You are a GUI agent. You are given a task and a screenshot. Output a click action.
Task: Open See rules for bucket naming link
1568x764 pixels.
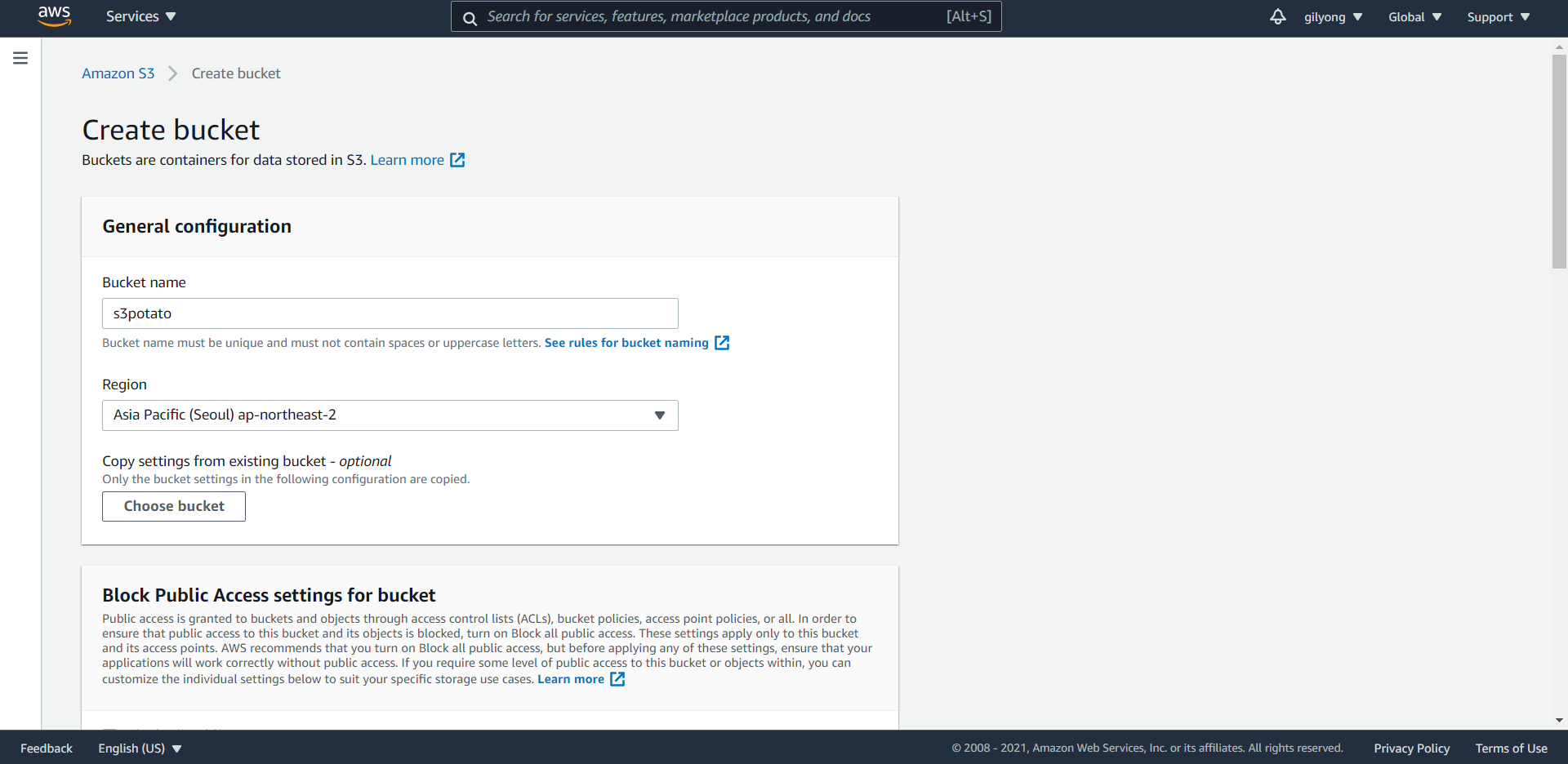(626, 343)
